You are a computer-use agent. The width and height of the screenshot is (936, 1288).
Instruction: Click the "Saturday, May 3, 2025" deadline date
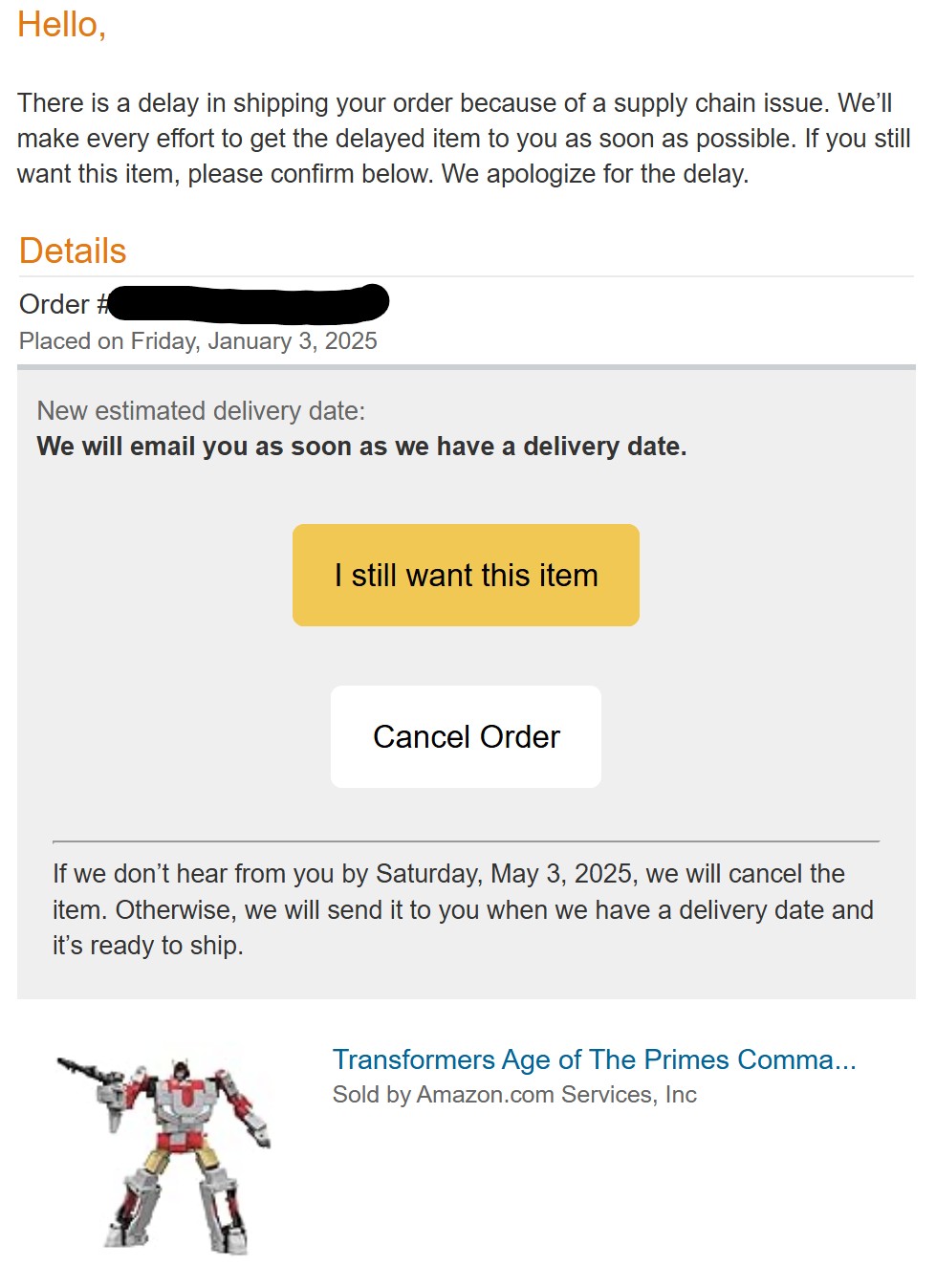504,874
